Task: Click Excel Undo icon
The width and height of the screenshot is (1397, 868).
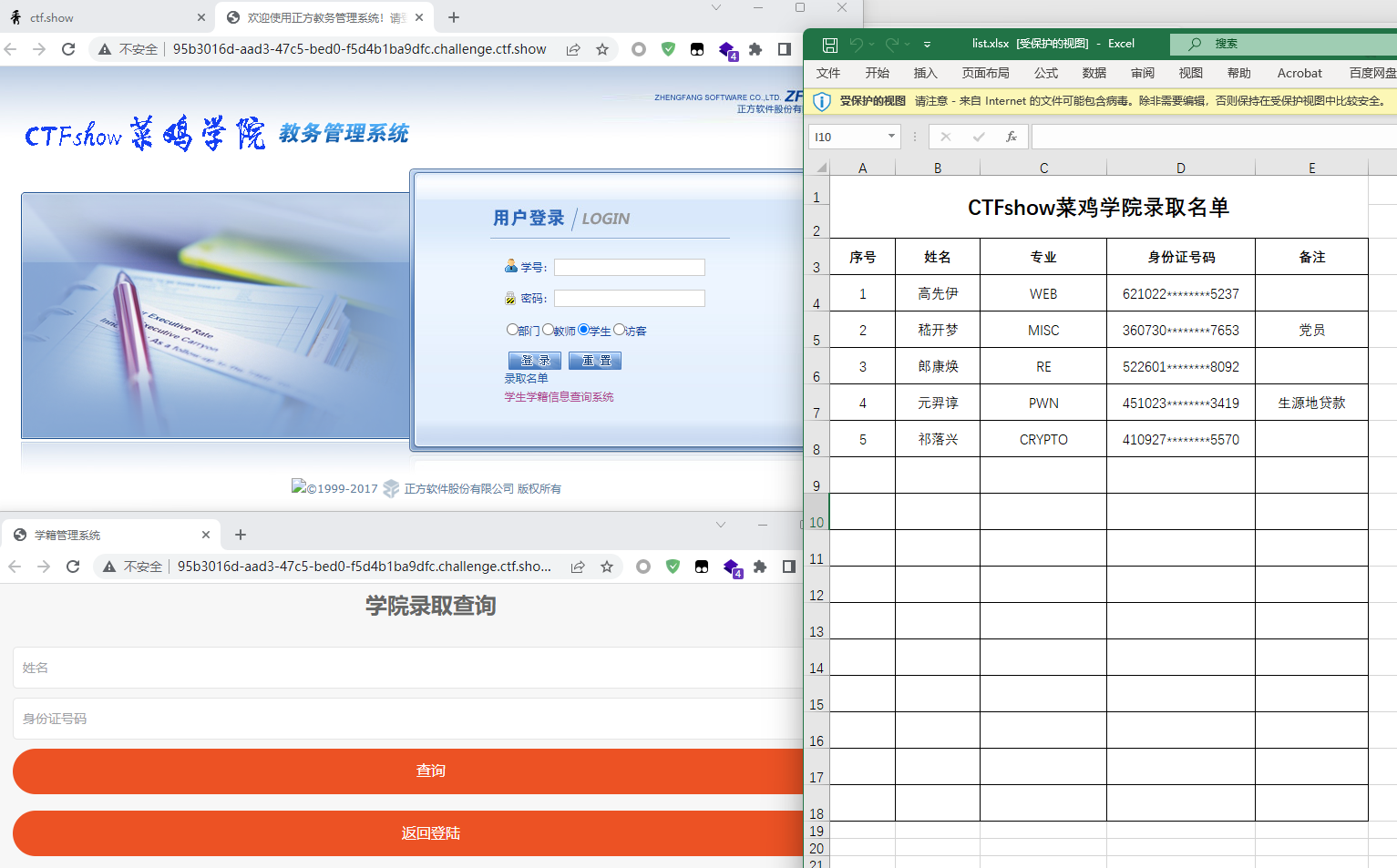Action: 856,44
